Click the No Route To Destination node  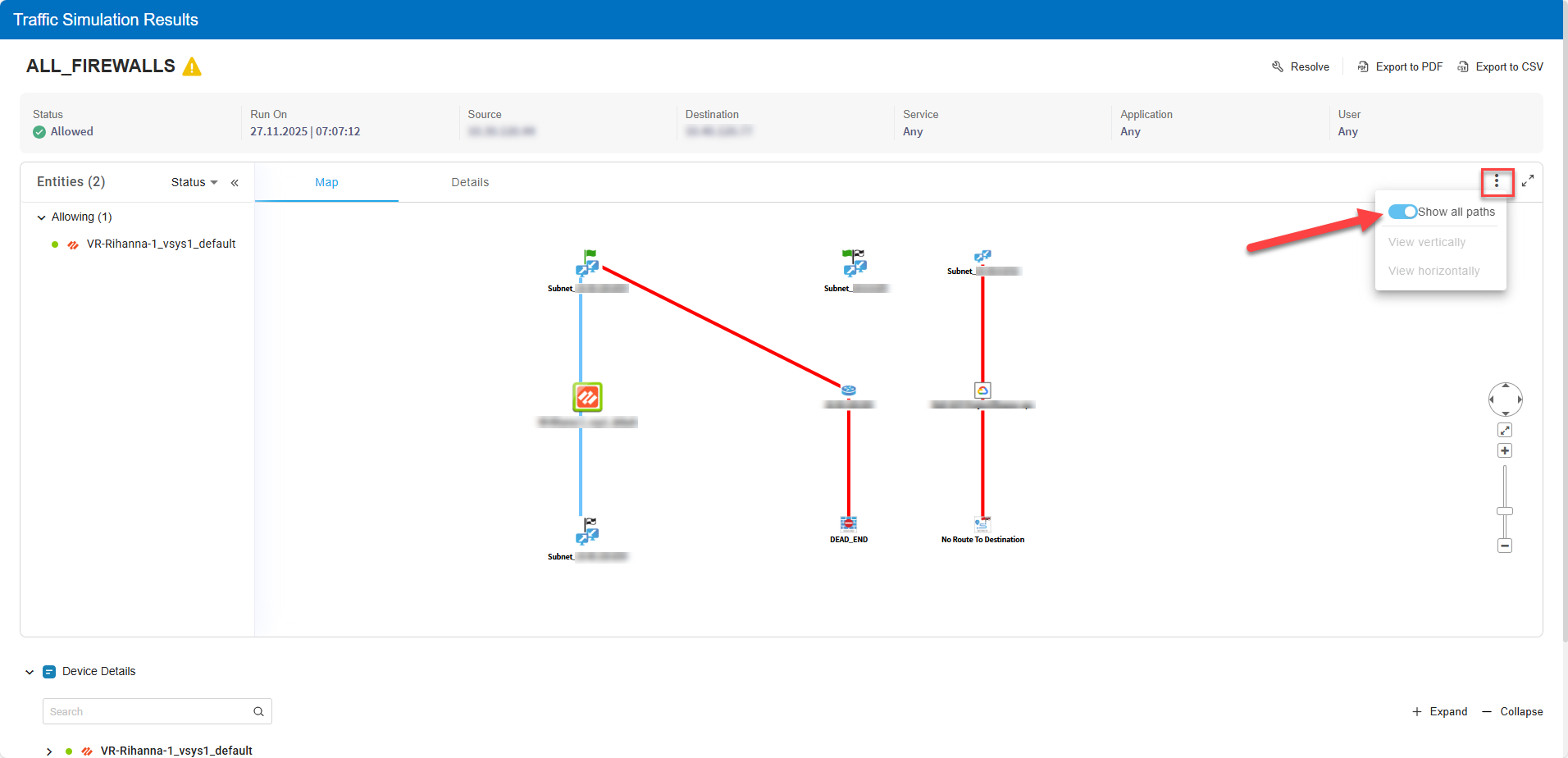click(982, 524)
